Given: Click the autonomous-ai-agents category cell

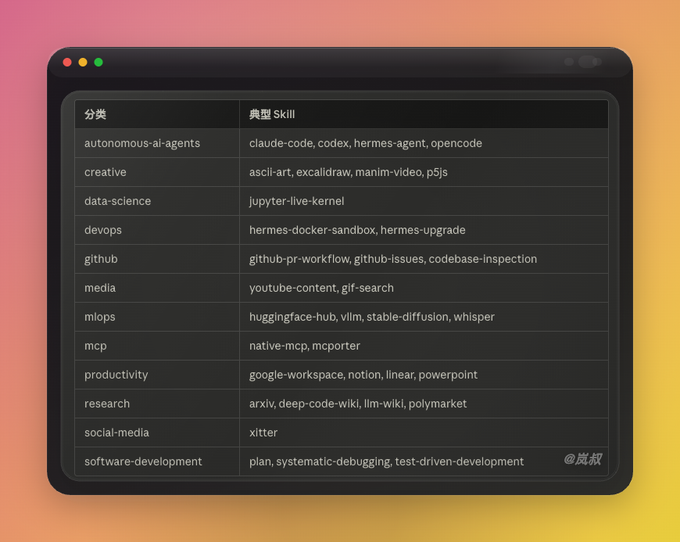Looking at the screenshot, I should coord(157,143).
